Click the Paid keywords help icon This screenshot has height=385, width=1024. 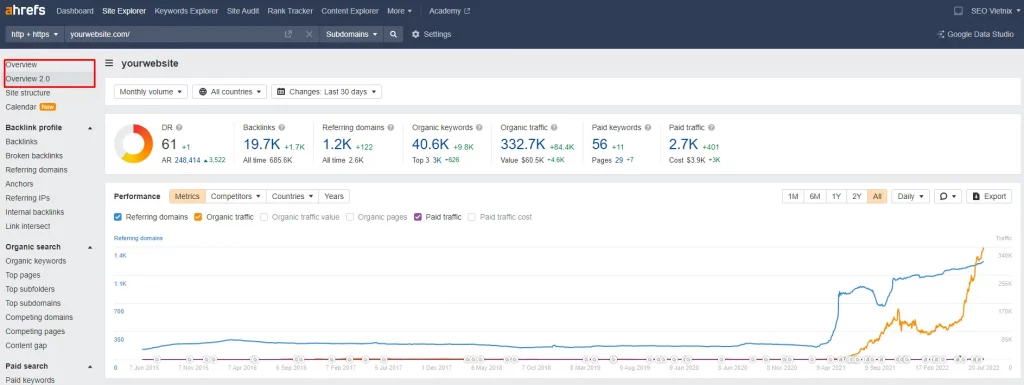pos(647,127)
